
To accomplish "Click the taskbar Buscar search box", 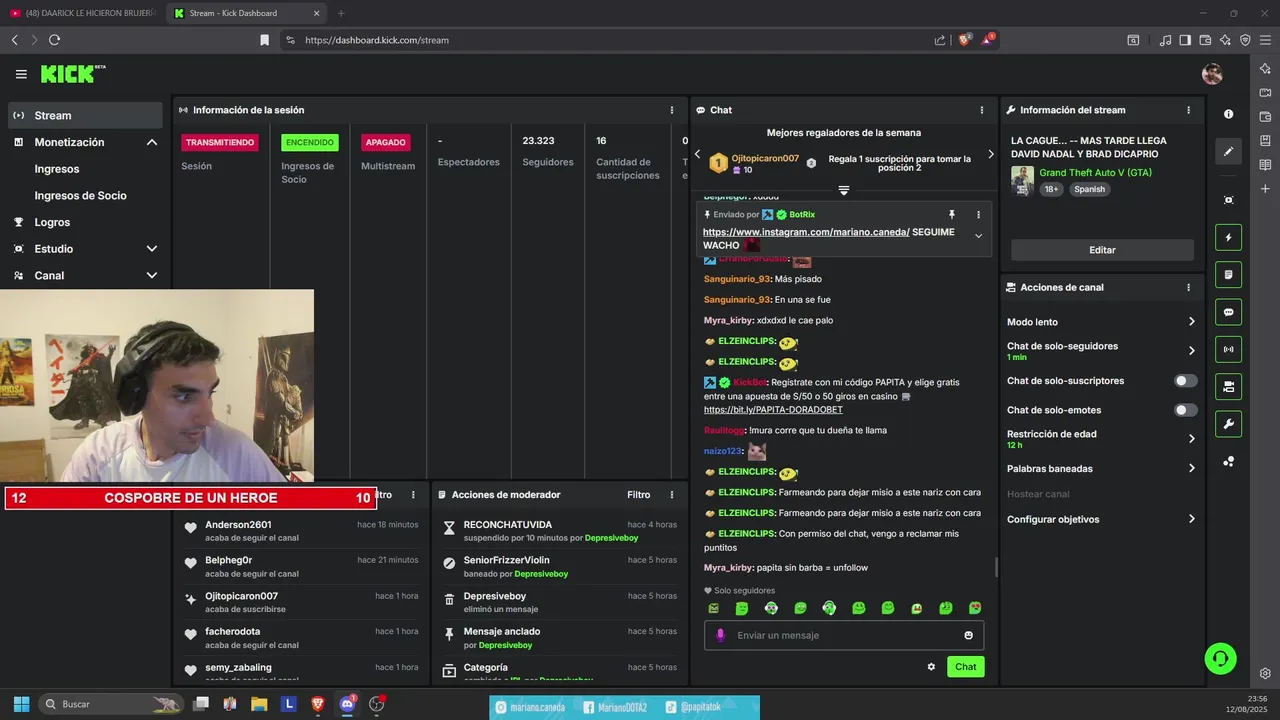I will (112, 704).
